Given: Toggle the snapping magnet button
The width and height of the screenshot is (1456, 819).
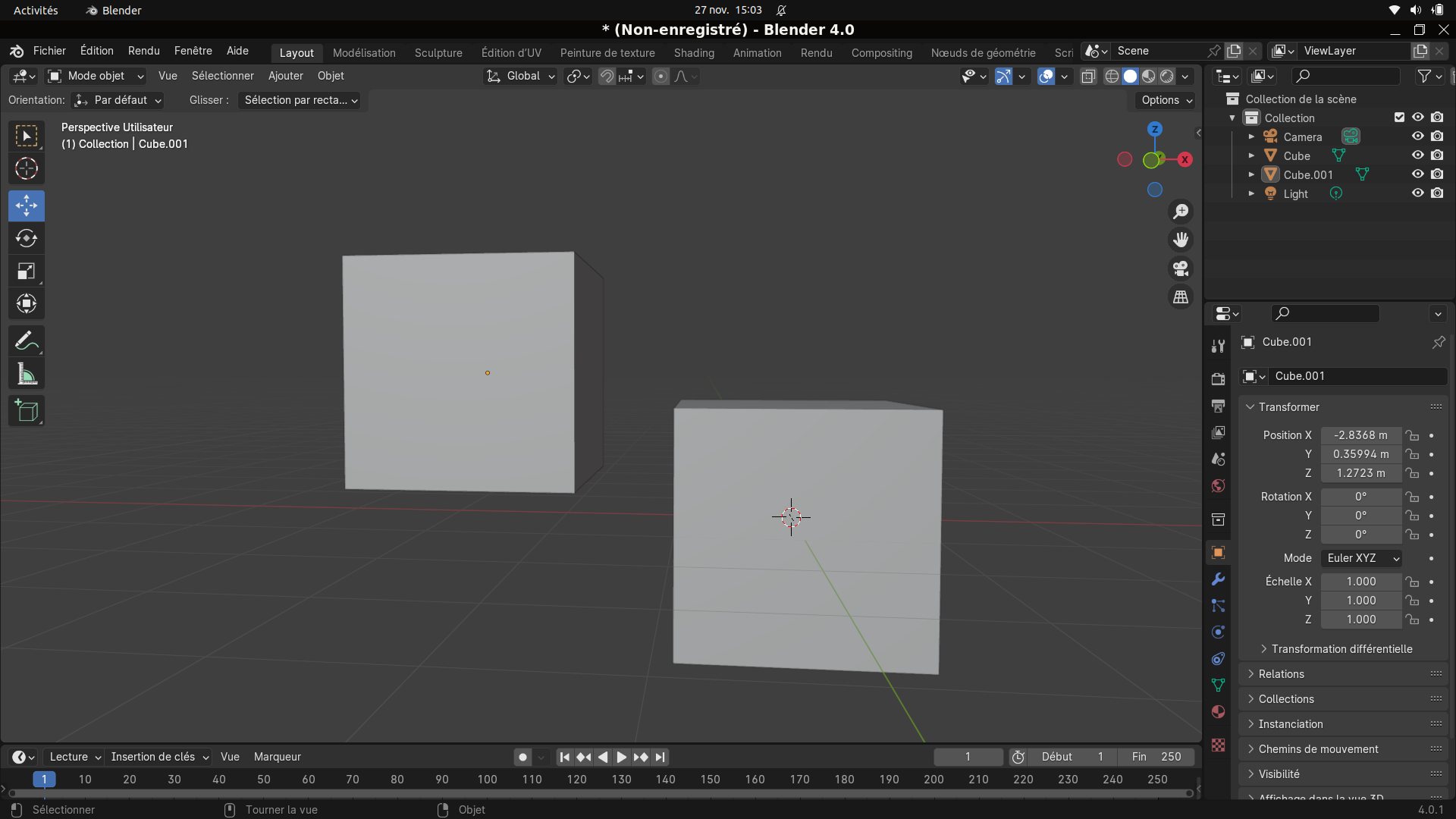Looking at the screenshot, I should tap(607, 76).
